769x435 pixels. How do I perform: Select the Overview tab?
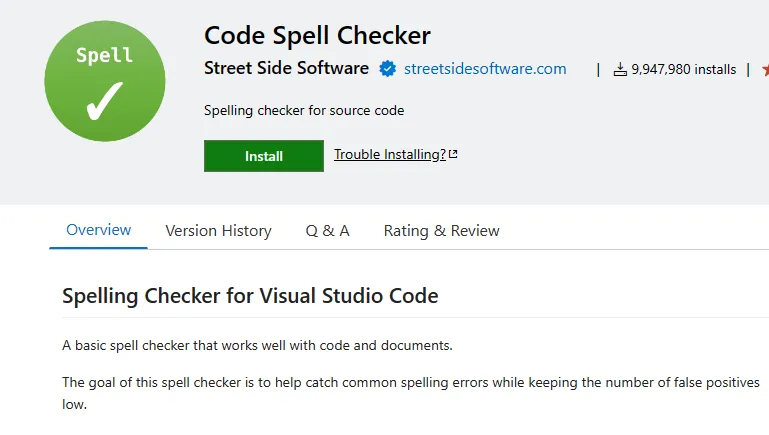[x=98, y=230]
